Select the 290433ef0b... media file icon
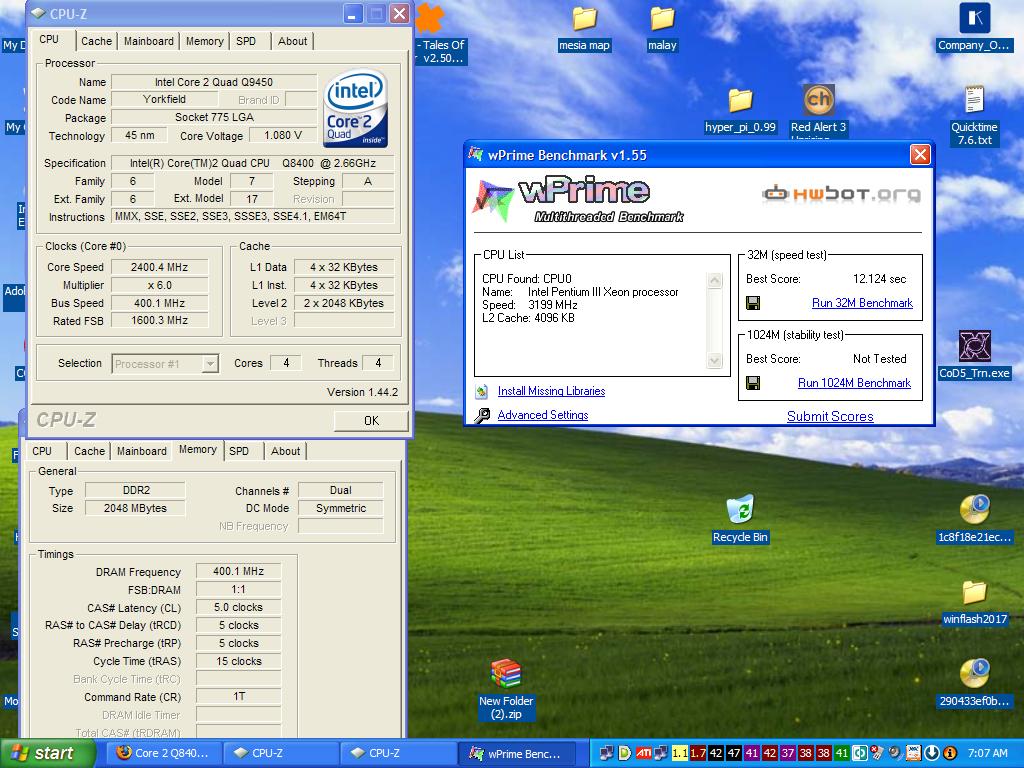The width and height of the screenshot is (1024, 768). 974,674
